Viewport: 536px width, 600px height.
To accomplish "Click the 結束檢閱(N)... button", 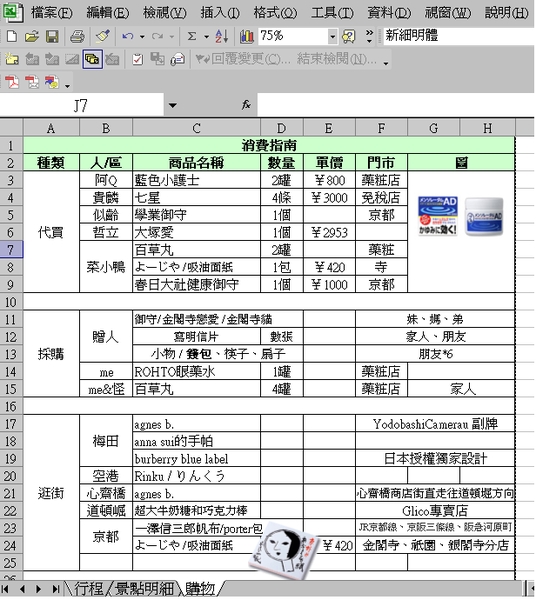I will (337, 59).
